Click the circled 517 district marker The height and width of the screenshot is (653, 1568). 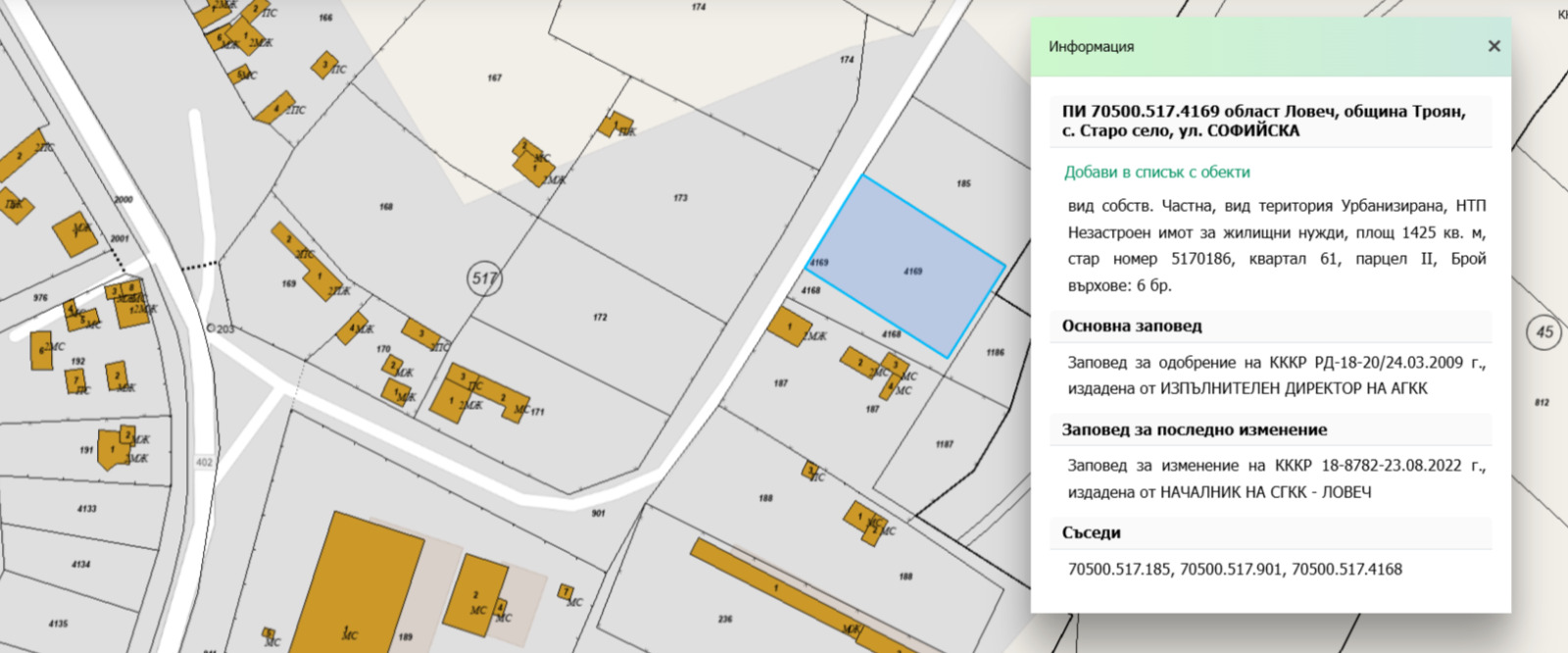484,278
